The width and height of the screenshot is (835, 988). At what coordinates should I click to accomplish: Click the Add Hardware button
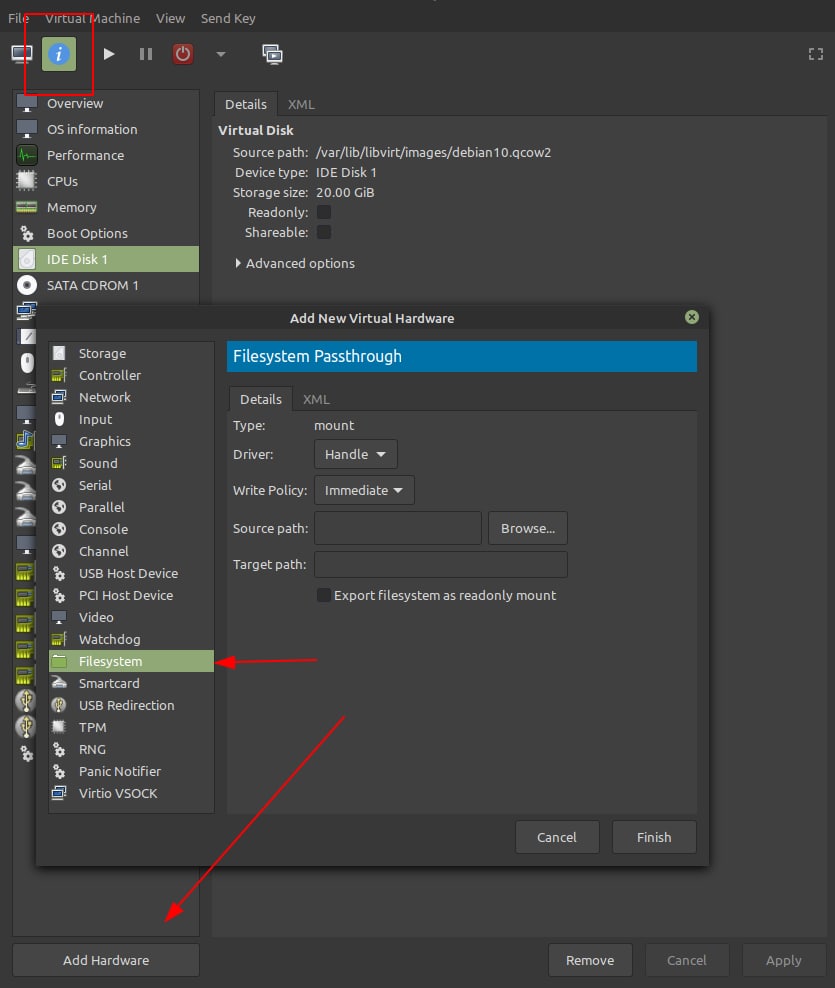tap(106, 960)
